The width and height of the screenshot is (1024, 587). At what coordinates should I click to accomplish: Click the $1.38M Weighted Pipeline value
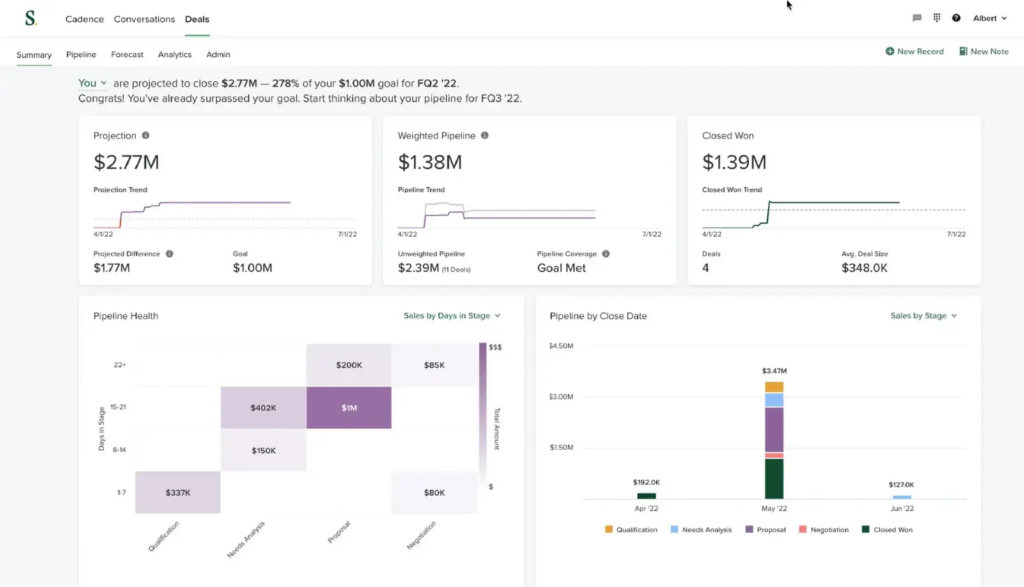click(x=430, y=162)
